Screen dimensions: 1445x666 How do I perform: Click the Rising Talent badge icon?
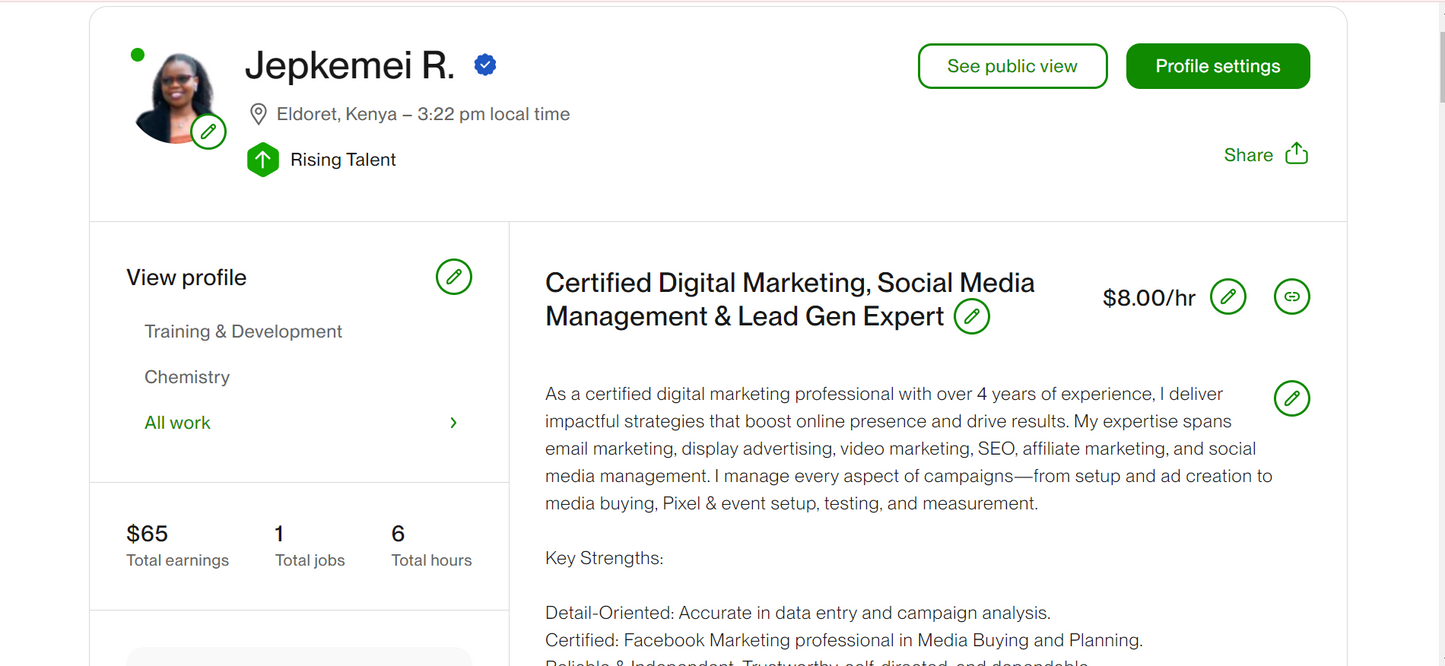tap(262, 160)
